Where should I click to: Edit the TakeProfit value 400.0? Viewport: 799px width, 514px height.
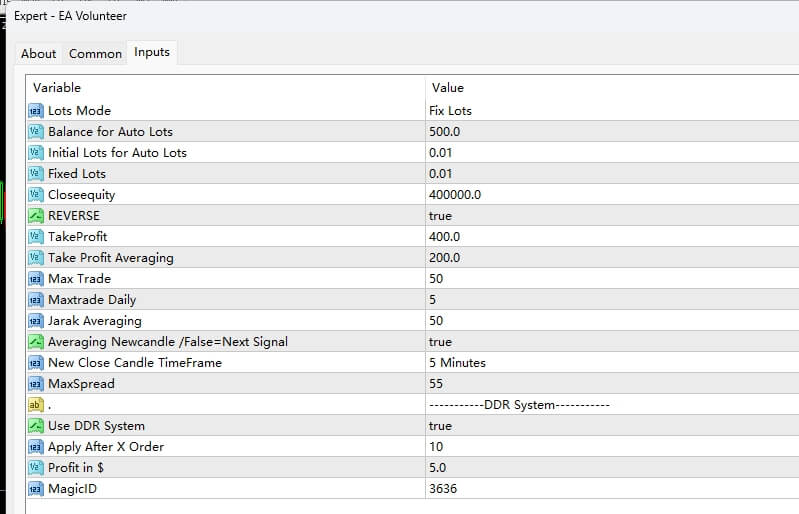pyautogui.click(x=444, y=237)
